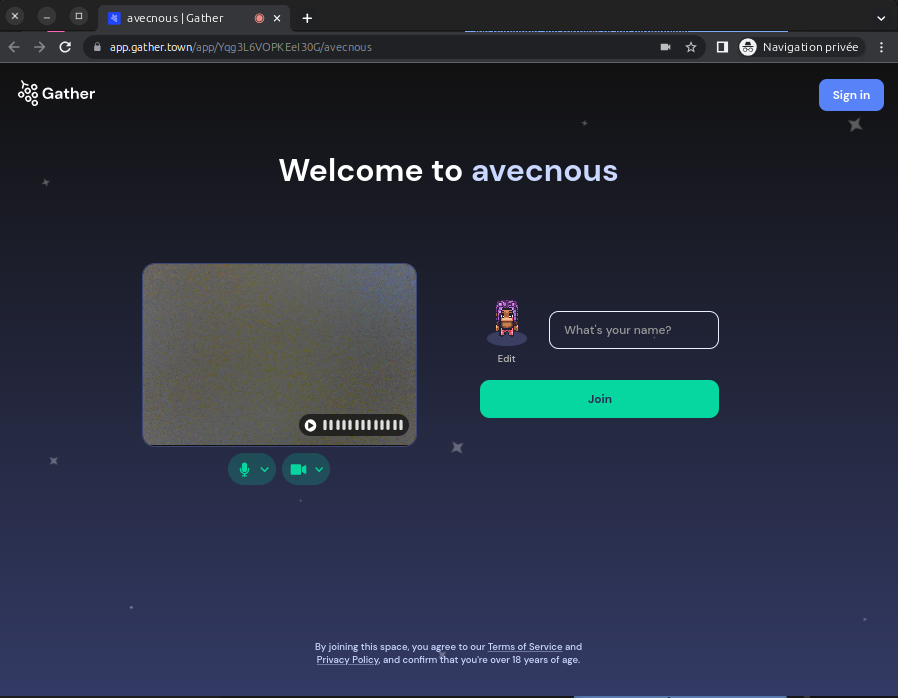This screenshot has height=698, width=898.
Task: Expand camera device options chevron
Action: point(319,469)
